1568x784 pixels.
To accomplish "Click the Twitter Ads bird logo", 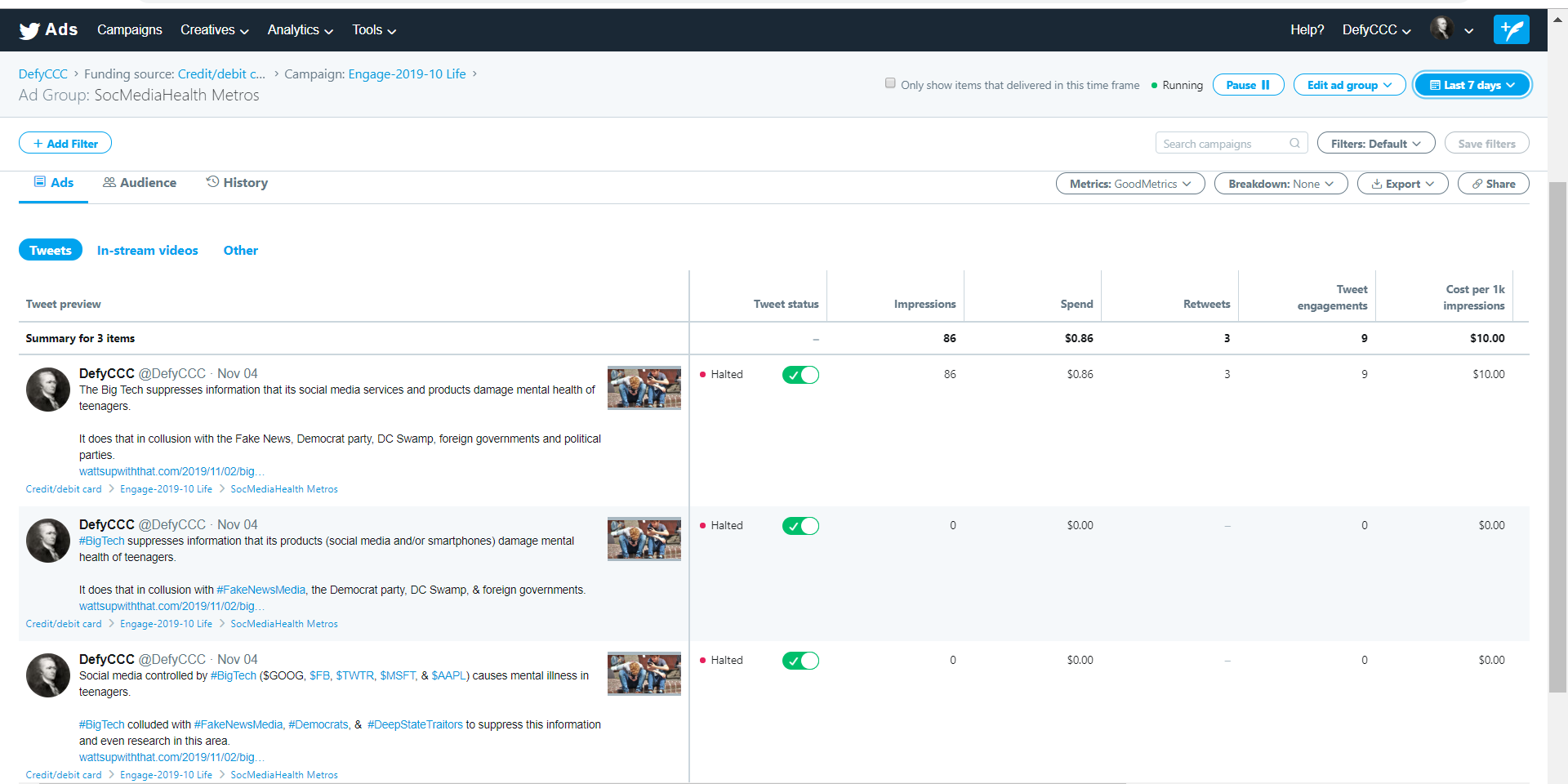I will pos(29,30).
